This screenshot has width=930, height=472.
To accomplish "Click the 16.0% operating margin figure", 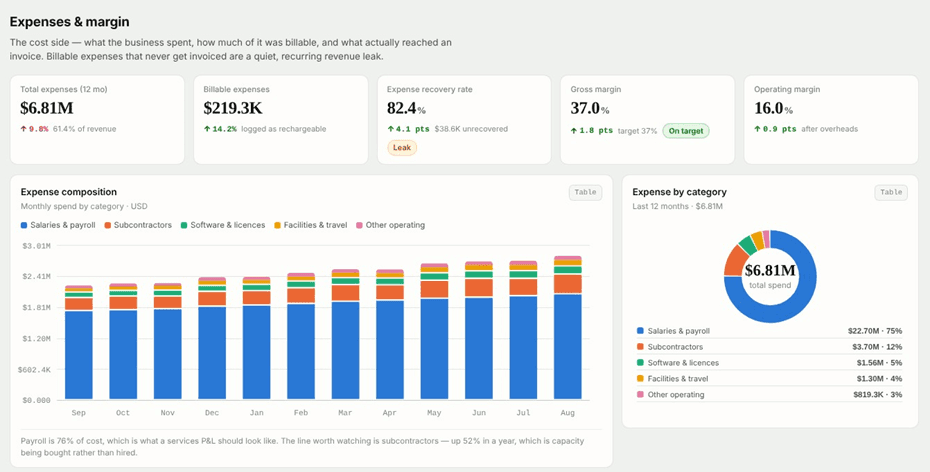I will click(x=773, y=109).
